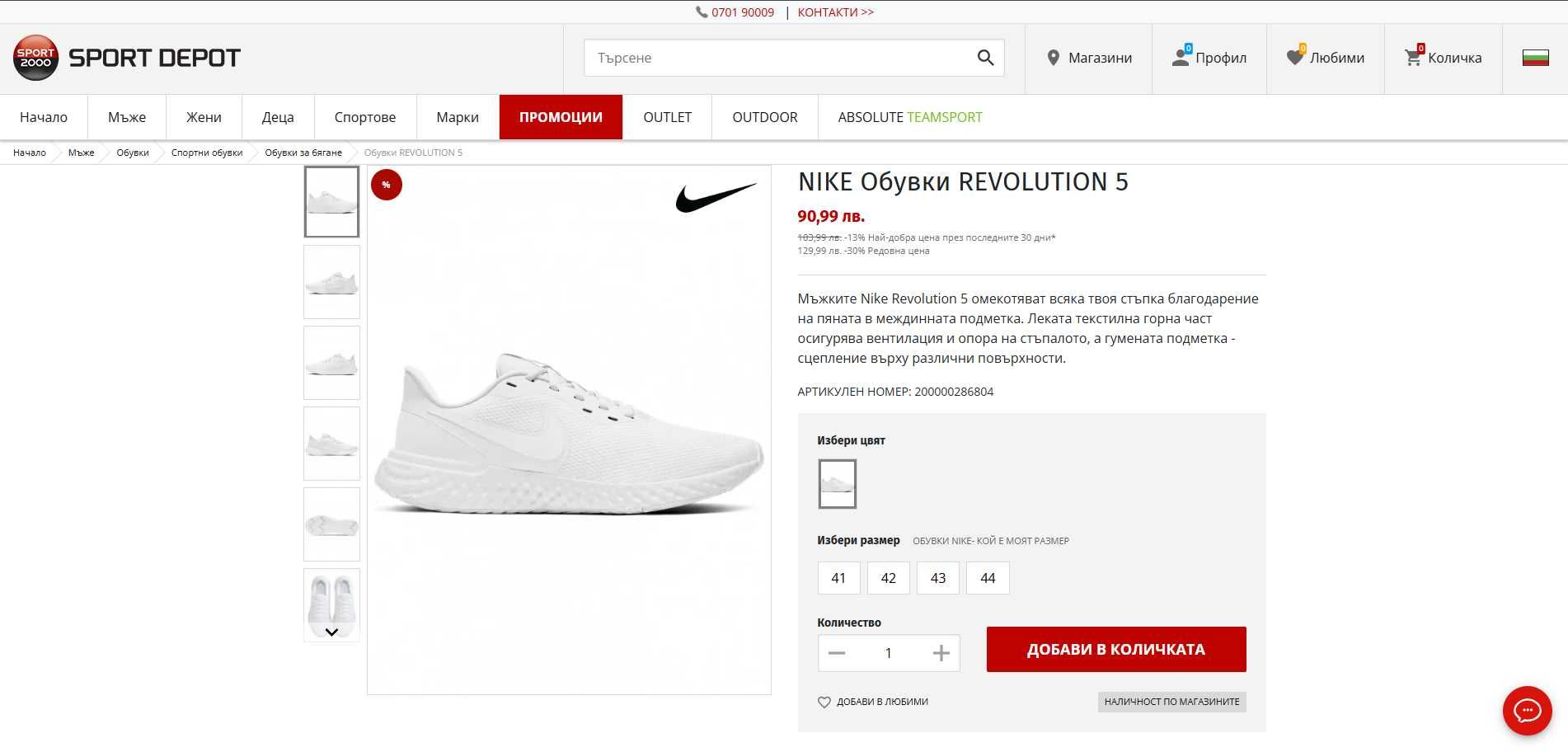Open the OUTDOOR menu item
This screenshot has width=1568, height=752.
click(765, 117)
